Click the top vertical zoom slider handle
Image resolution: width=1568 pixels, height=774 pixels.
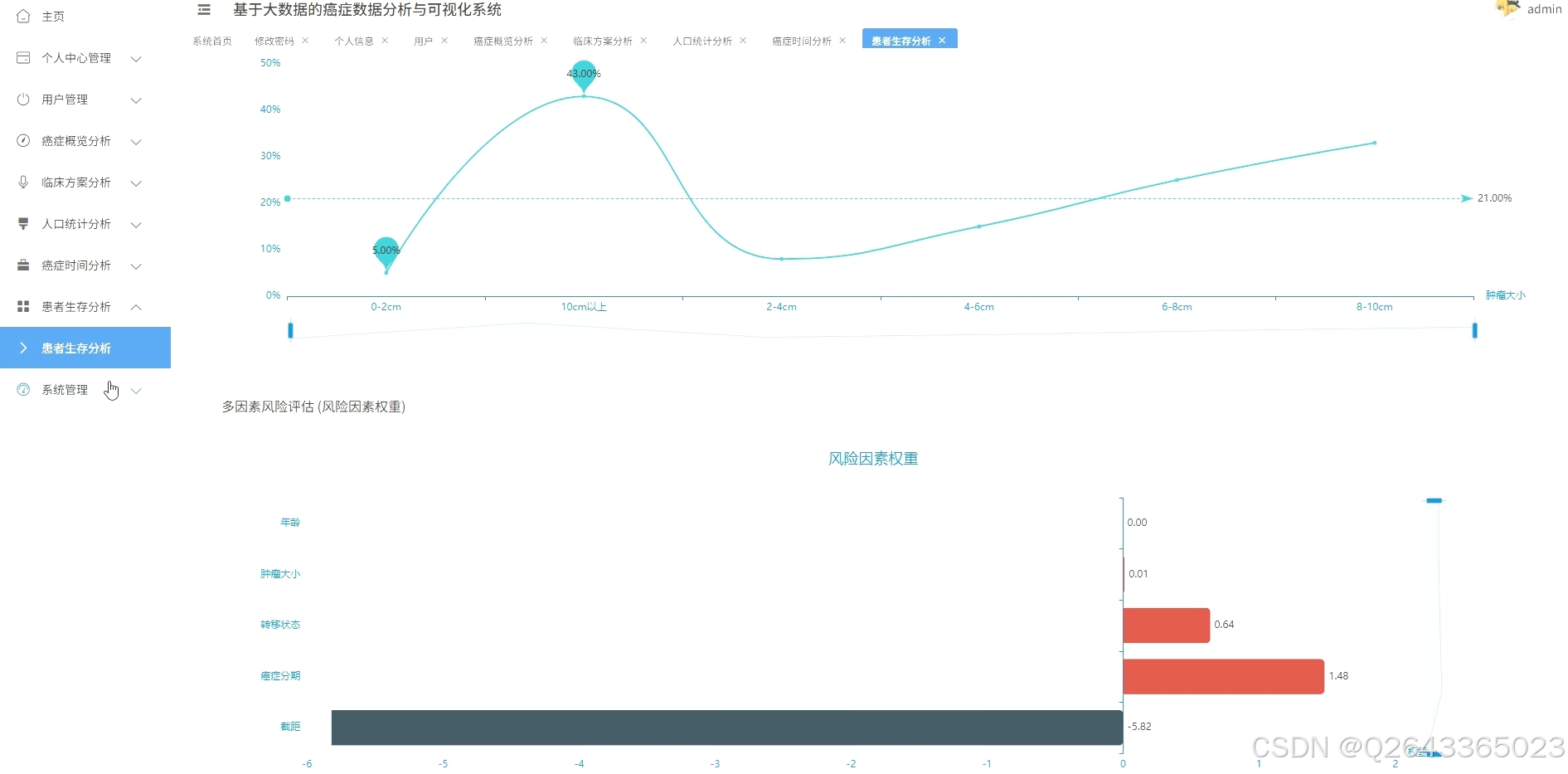tap(1434, 500)
